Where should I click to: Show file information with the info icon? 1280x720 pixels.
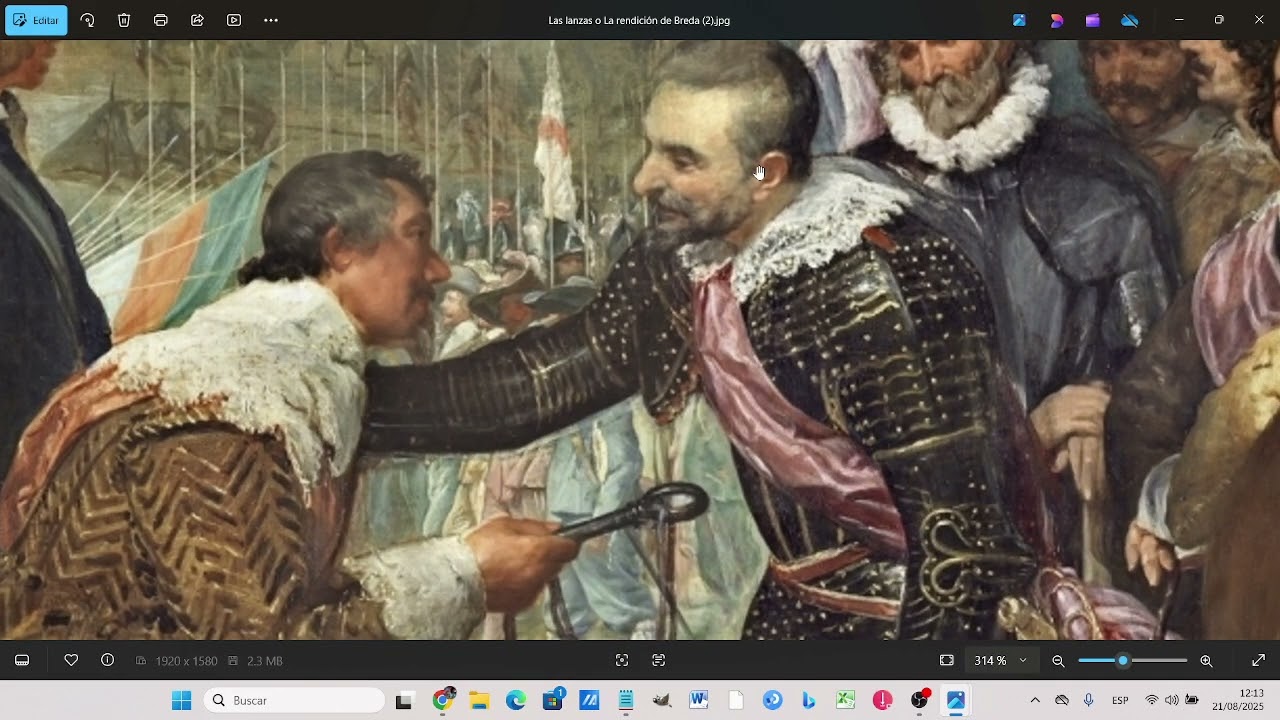[x=107, y=660]
